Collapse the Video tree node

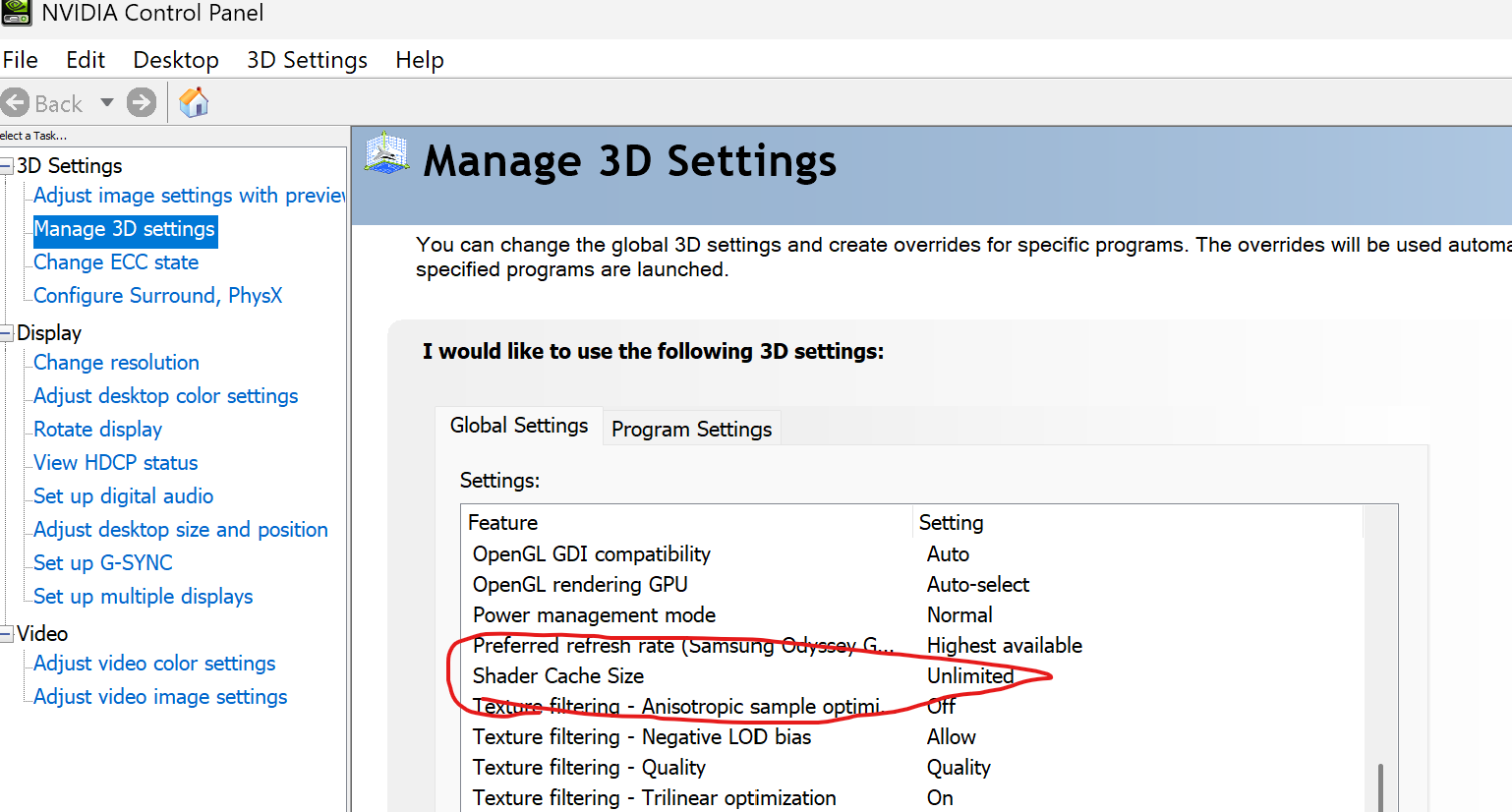[6, 634]
